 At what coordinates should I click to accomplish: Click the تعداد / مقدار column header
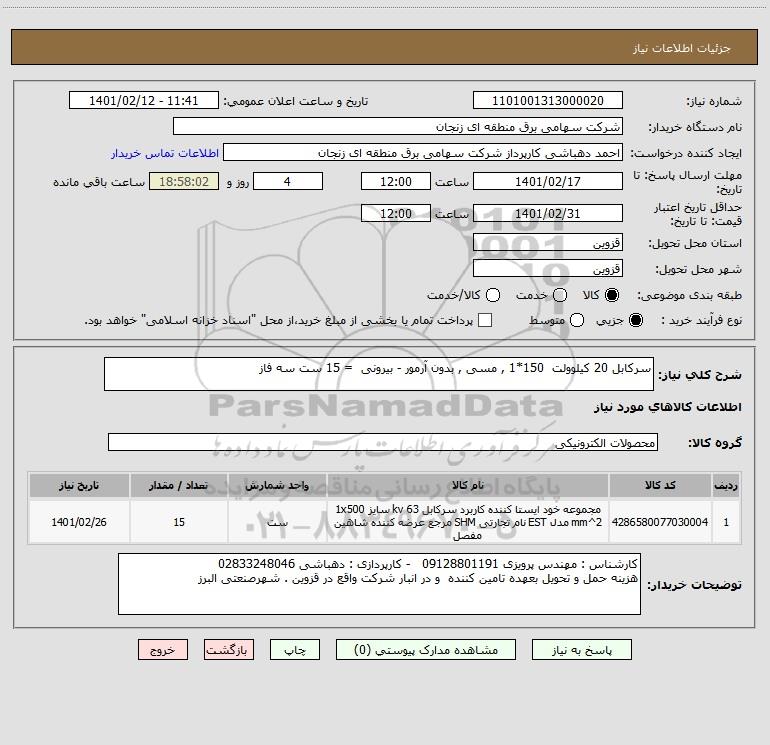tap(179, 485)
